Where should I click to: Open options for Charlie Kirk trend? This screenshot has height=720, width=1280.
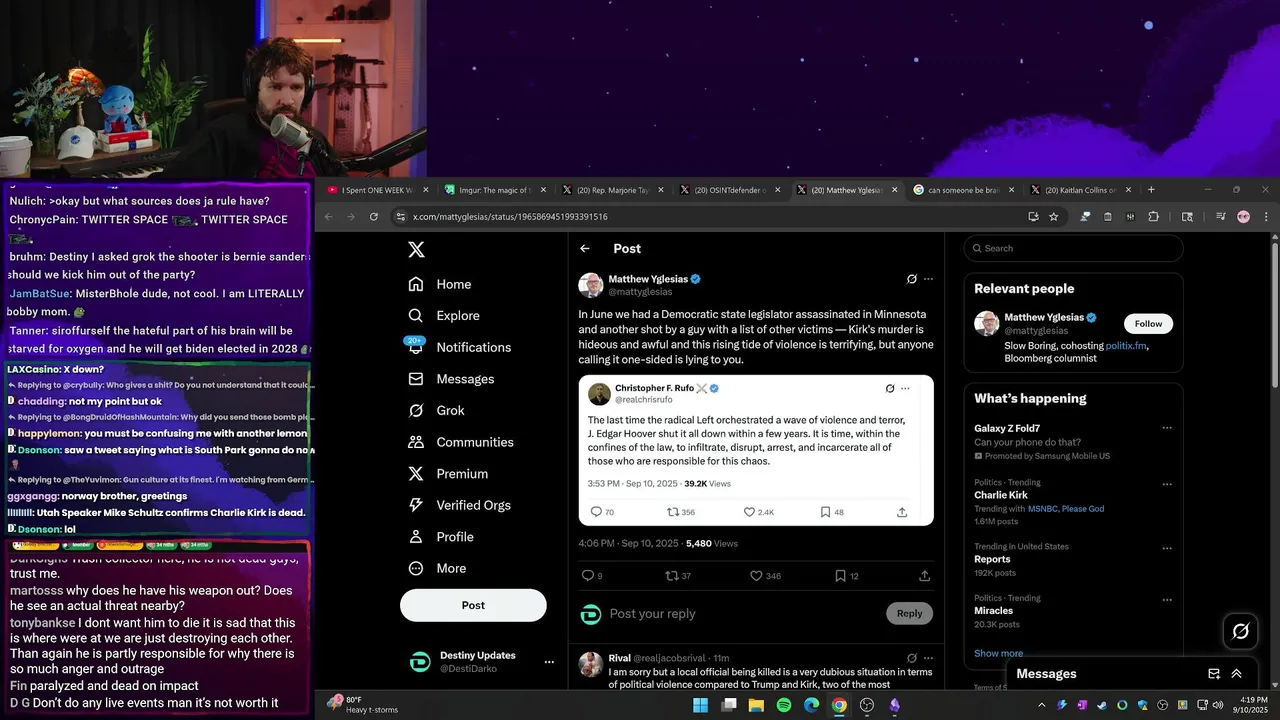pyautogui.click(x=1166, y=483)
